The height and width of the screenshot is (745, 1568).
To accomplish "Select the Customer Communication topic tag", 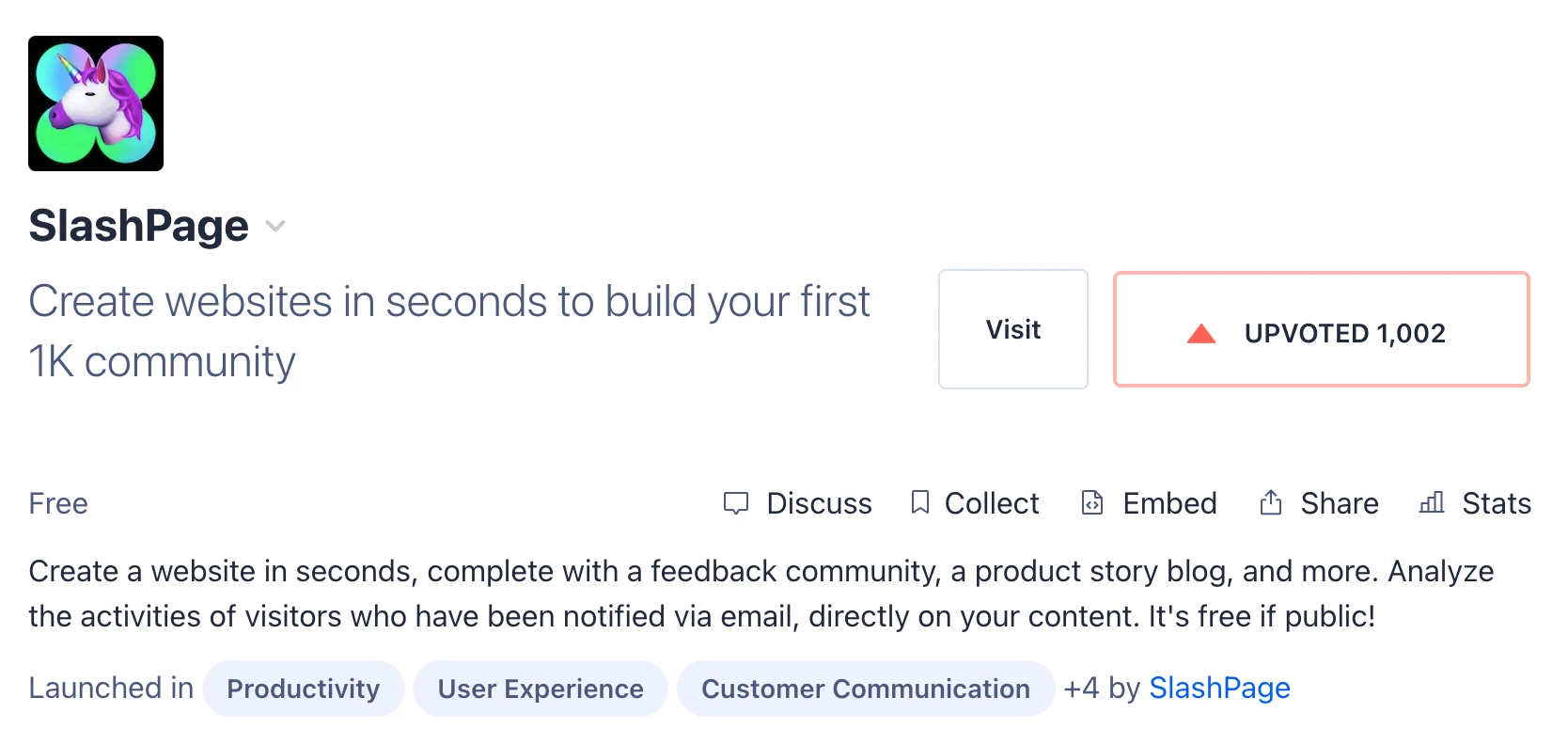I will pyautogui.click(x=866, y=689).
